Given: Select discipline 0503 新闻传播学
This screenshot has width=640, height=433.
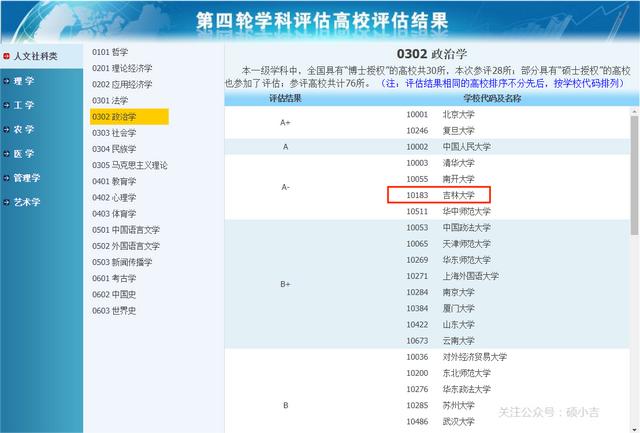Looking at the screenshot, I should tap(122, 262).
